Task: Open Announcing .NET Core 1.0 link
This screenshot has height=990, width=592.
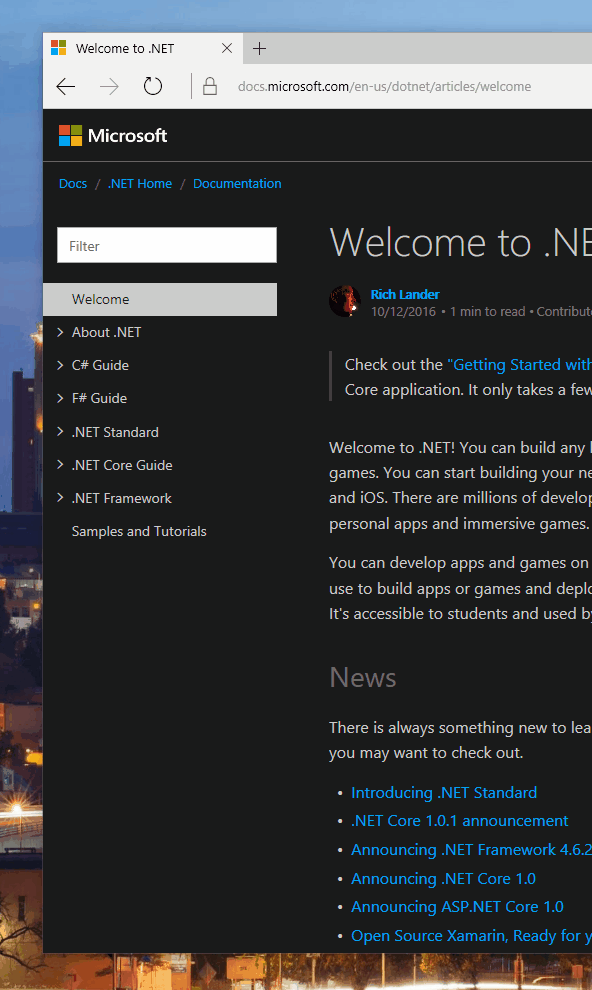Action: (443, 878)
